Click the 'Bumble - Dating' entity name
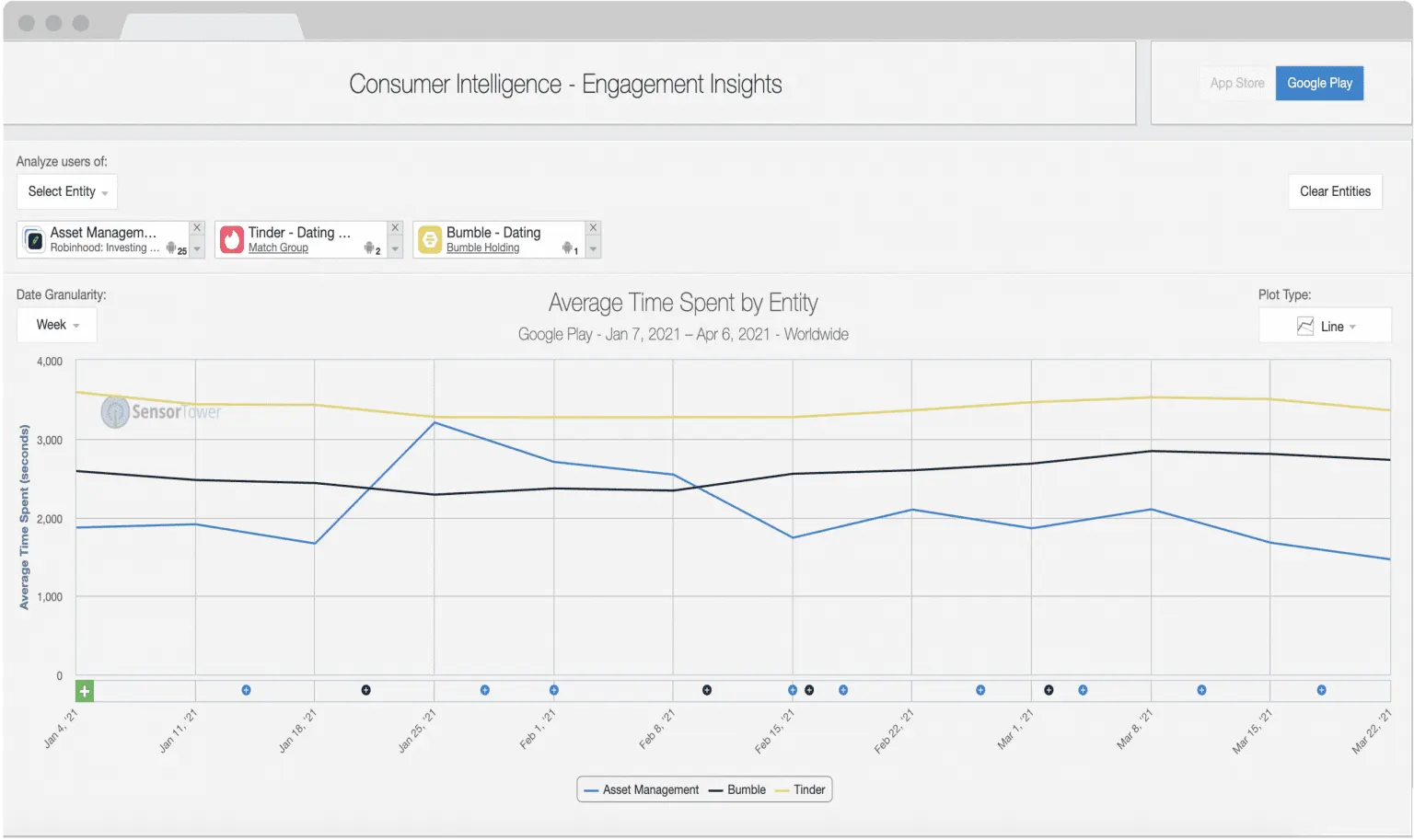 tap(493, 233)
